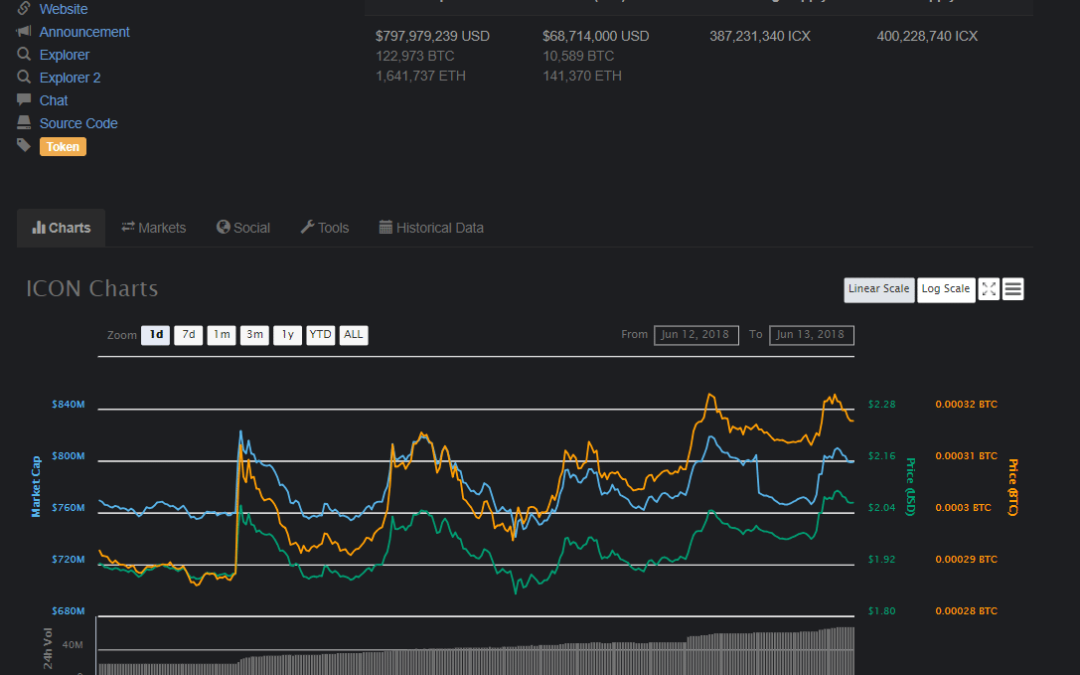Open the Explorer link
The image size is (1080, 675).
point(64,54)
